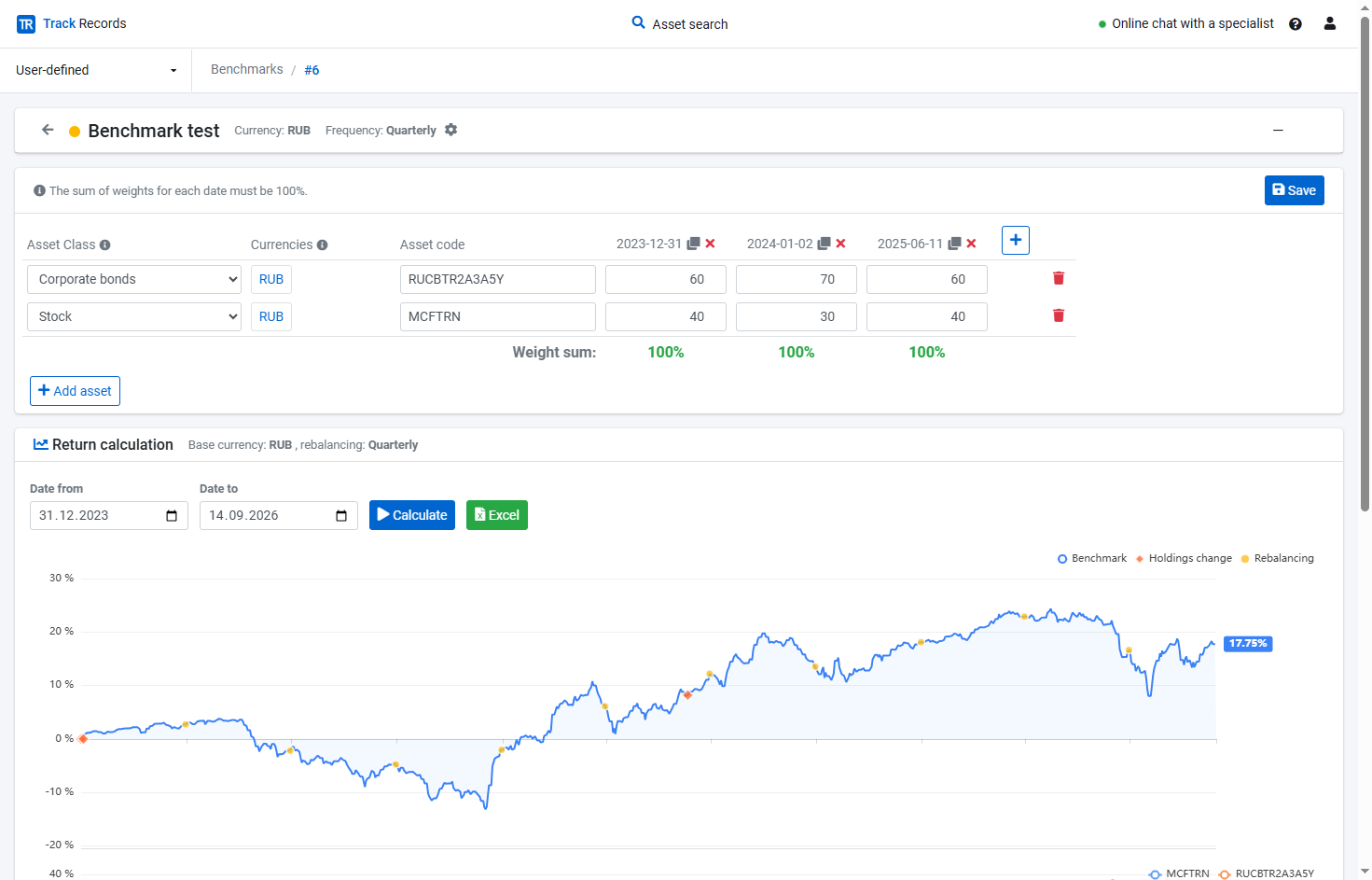Image resolution: width=1372 pixels, height=880 pixels.
Task: Open Asset search in top bar
Action: (680, 23)
